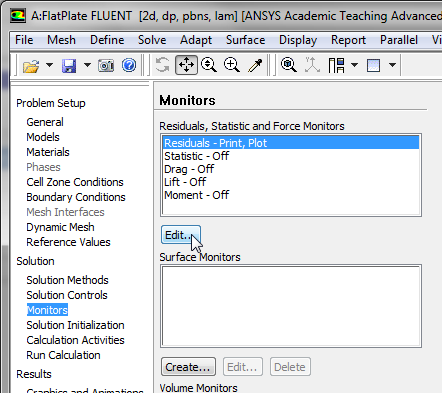Select highlighted Monitors item
This screenshot has width=442, height=393.
pyautogui.click(x=47, y=310)
